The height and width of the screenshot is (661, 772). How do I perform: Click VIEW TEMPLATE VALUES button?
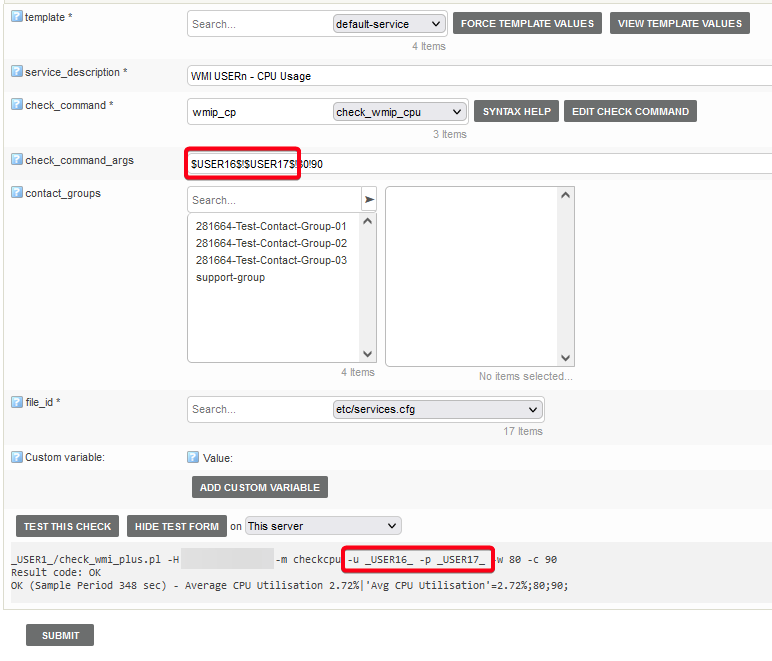pos(679,23)
